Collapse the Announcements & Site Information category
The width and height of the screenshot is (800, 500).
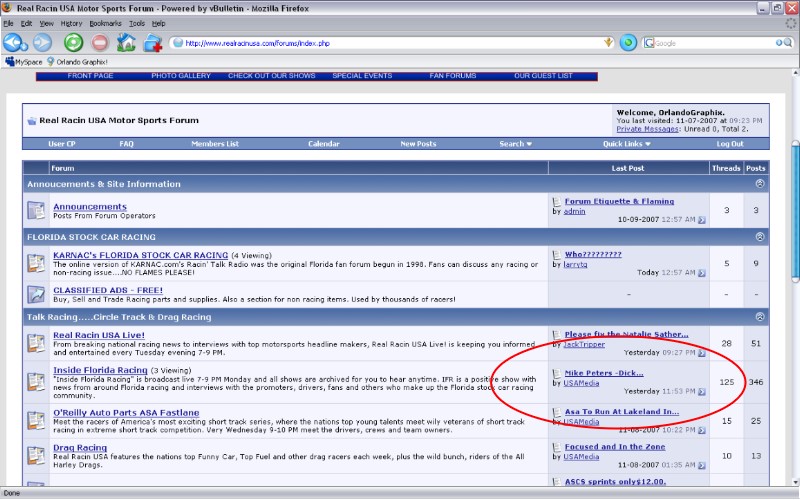coord(759,184)
